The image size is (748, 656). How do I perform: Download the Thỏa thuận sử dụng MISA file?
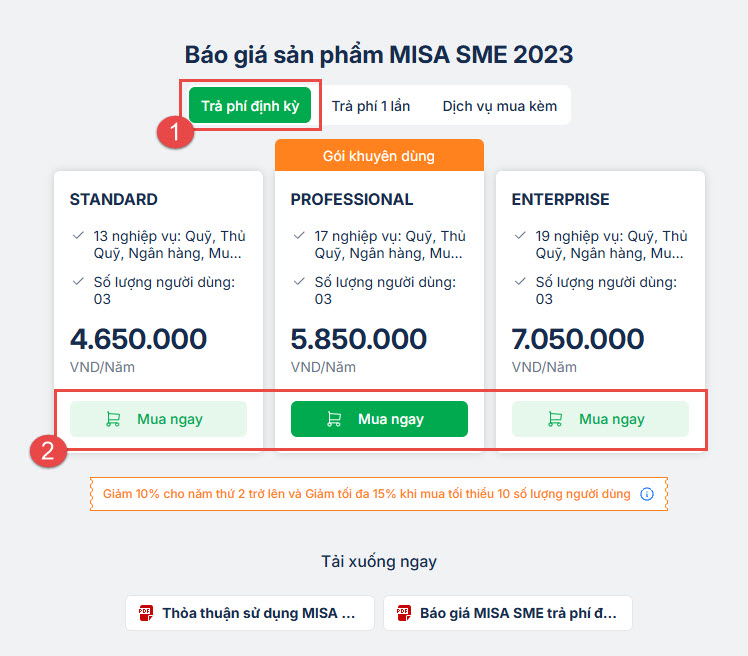249,613
